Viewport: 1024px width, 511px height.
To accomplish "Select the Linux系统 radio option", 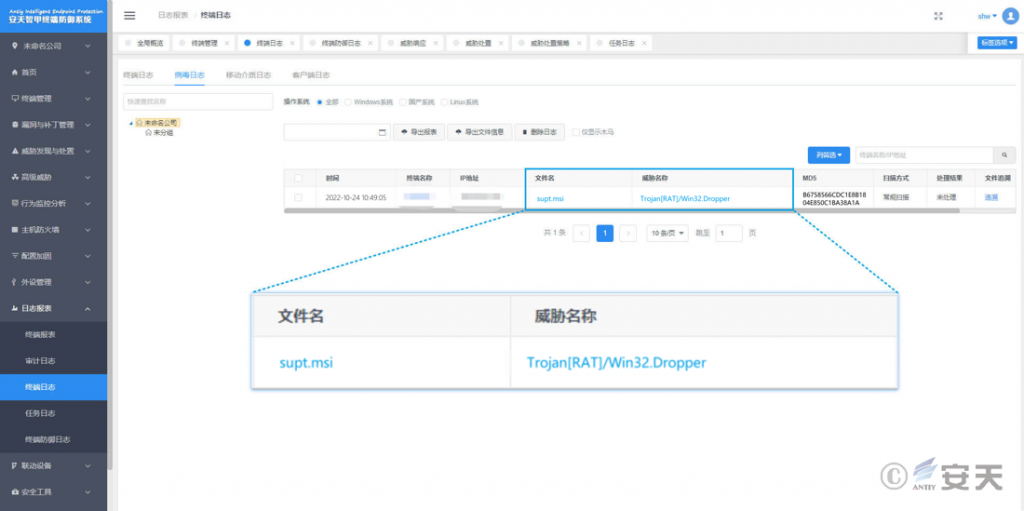I will click(x=446, y=102).
